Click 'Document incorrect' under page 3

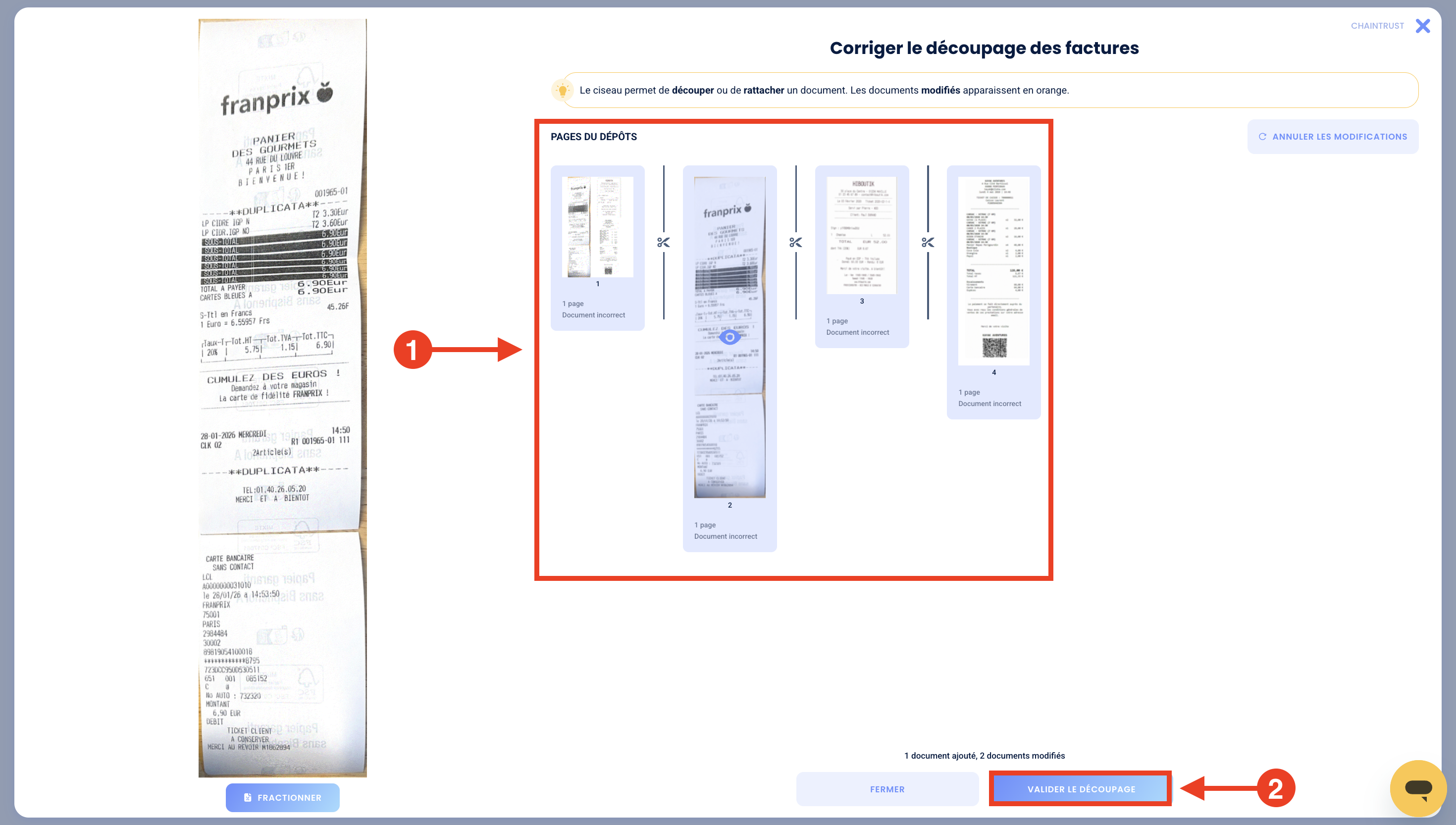point(857,332)
